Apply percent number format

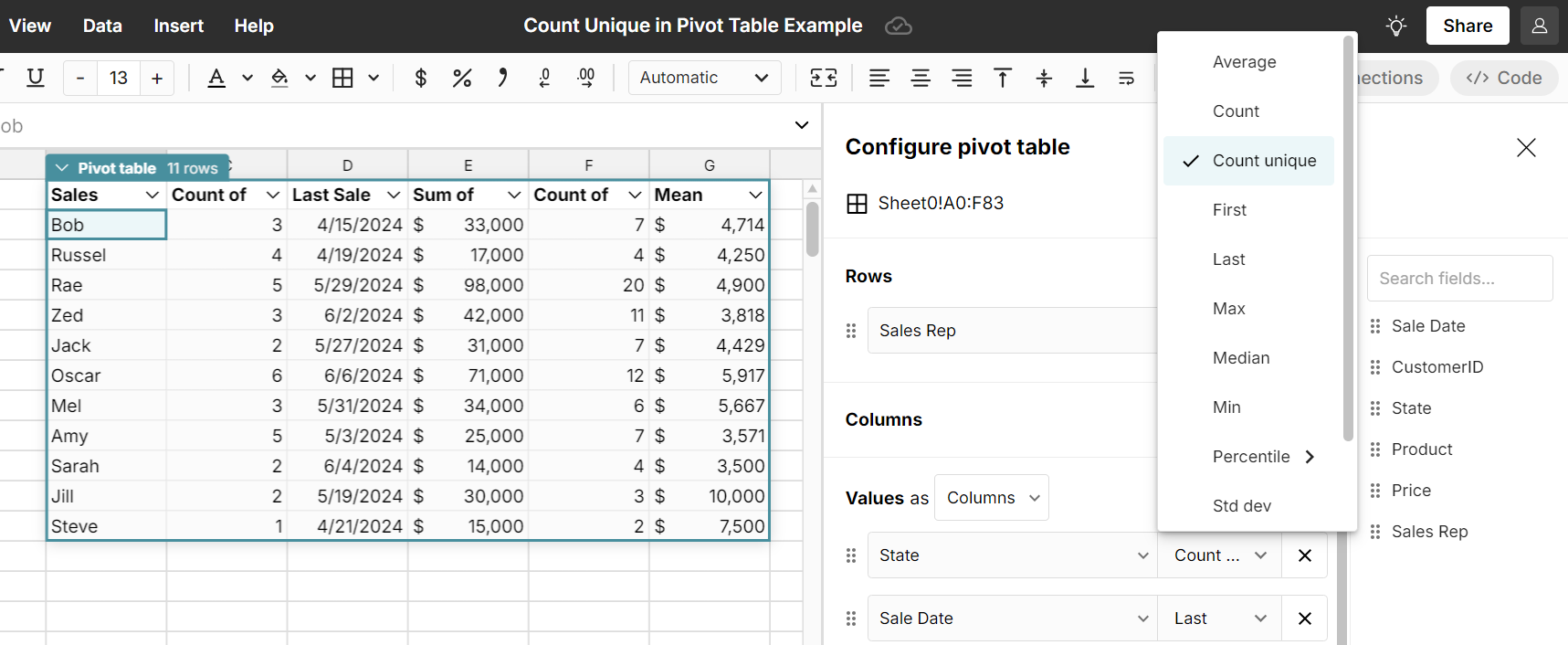[x=462, y=78]
